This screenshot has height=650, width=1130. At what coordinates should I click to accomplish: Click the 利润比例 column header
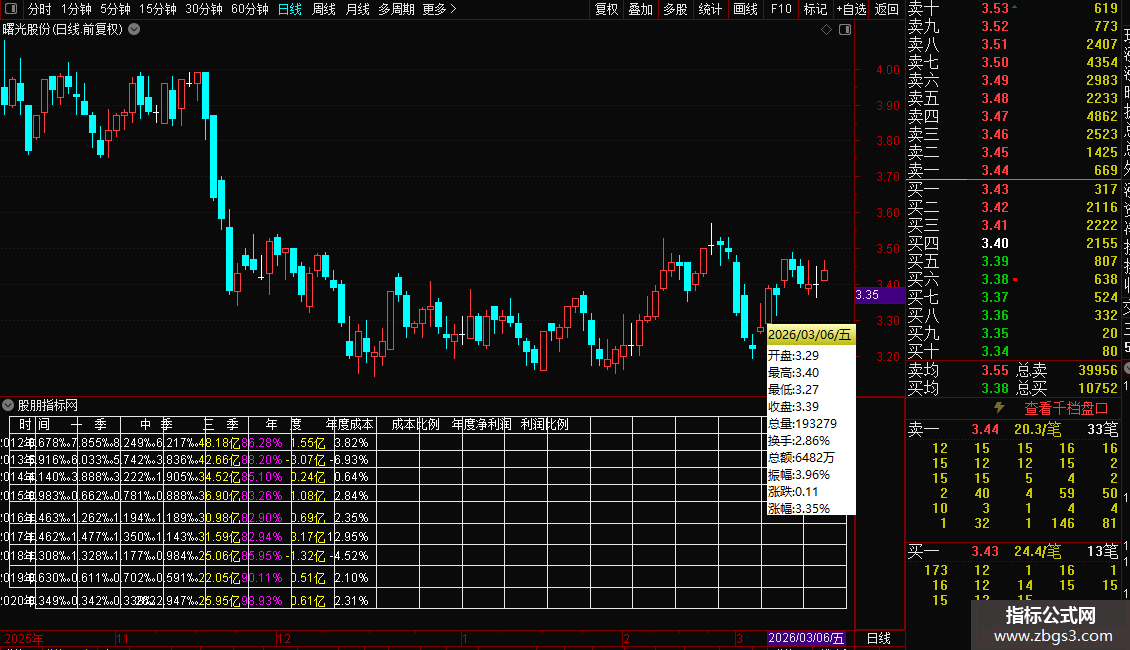(545, 424)
